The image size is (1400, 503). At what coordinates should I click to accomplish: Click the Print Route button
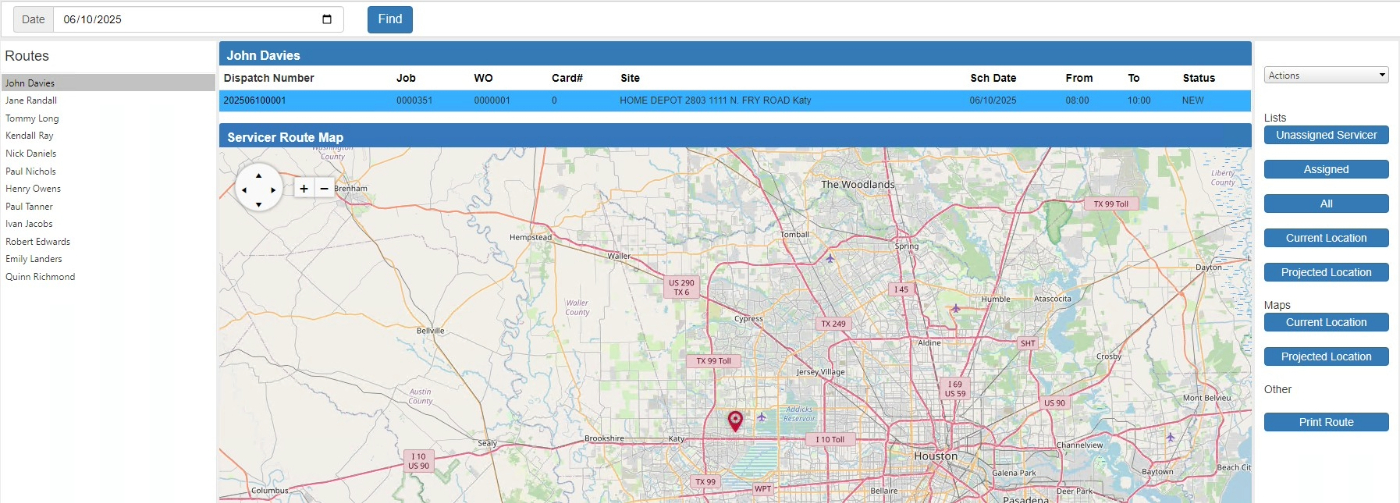(1326, 422)
